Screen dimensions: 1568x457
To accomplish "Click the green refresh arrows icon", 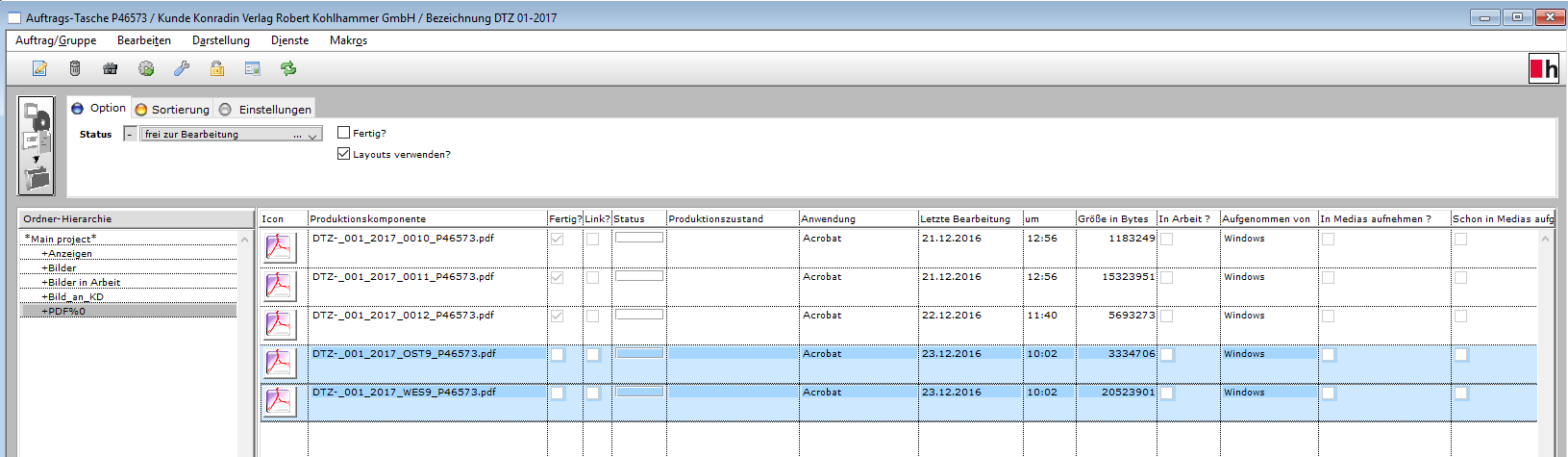I will point(288,68).
